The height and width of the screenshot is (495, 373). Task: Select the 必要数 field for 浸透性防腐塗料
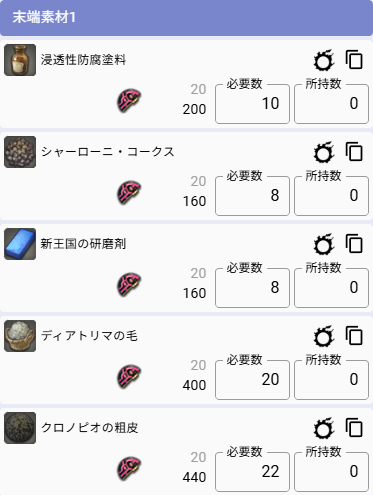pyautogui.click(x=252, y=104)
